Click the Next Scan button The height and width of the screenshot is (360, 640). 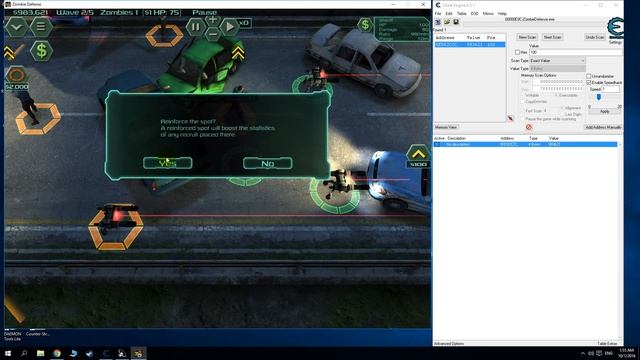(553, 37)
